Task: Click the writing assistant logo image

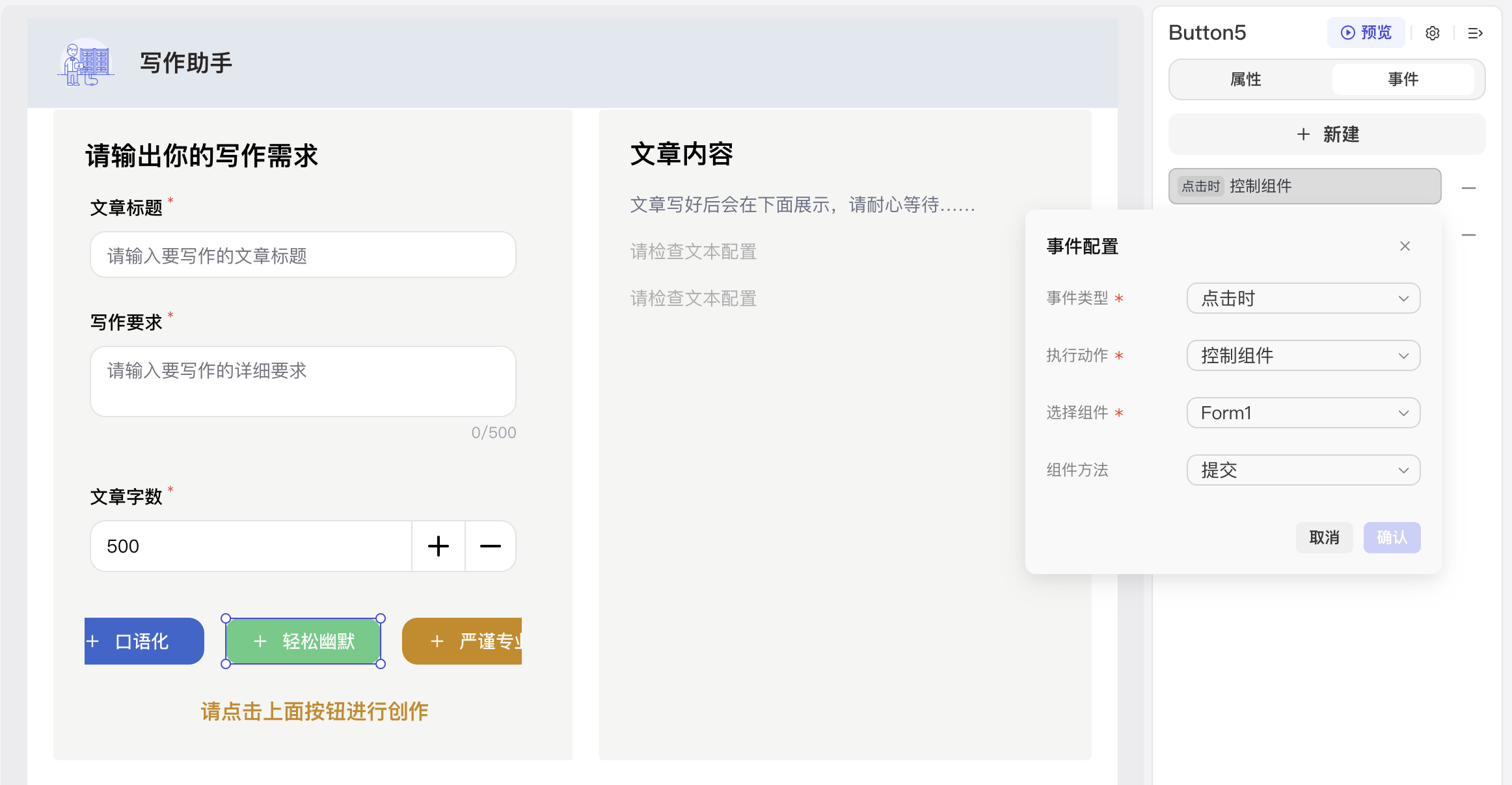Action: 87,63
